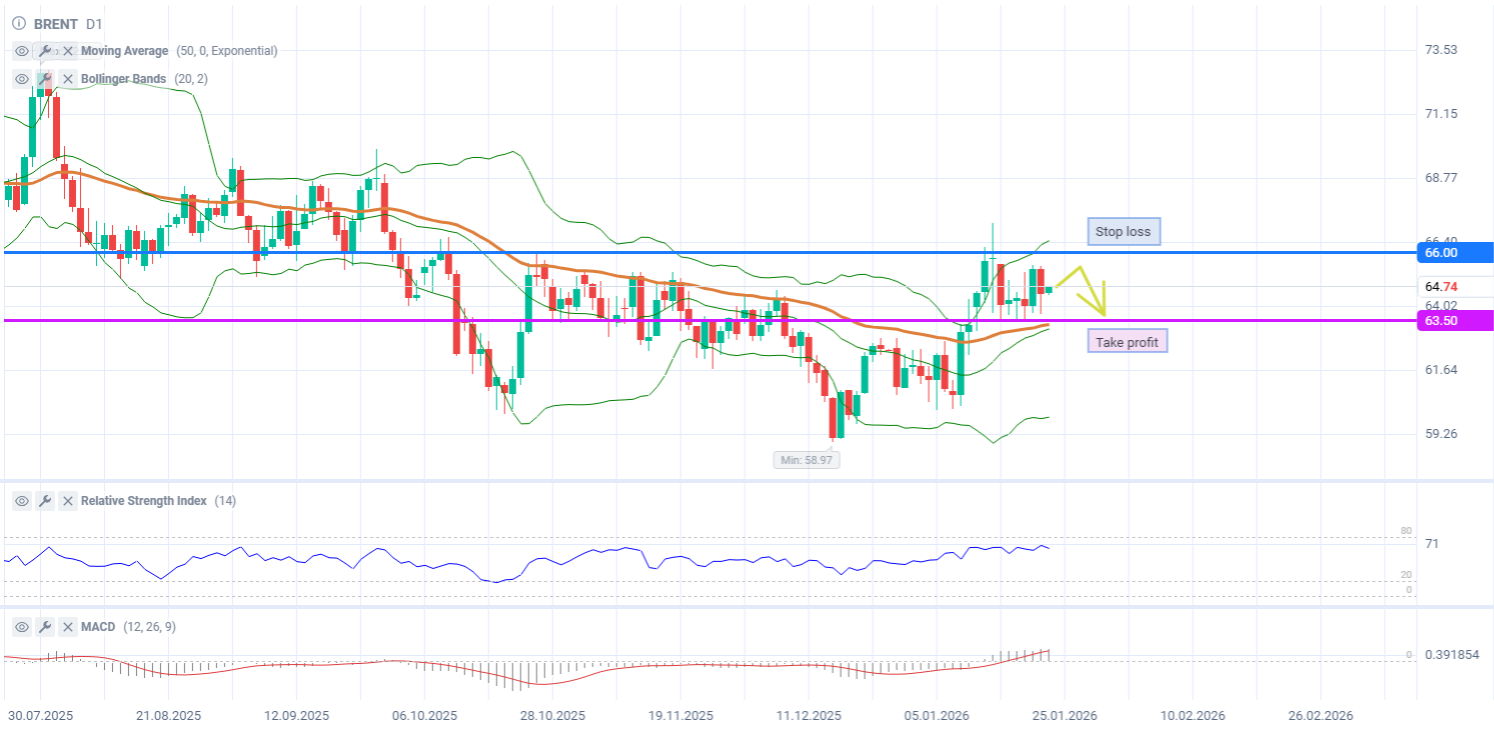Hide the Moving Average with eye icon

point(22,51)
